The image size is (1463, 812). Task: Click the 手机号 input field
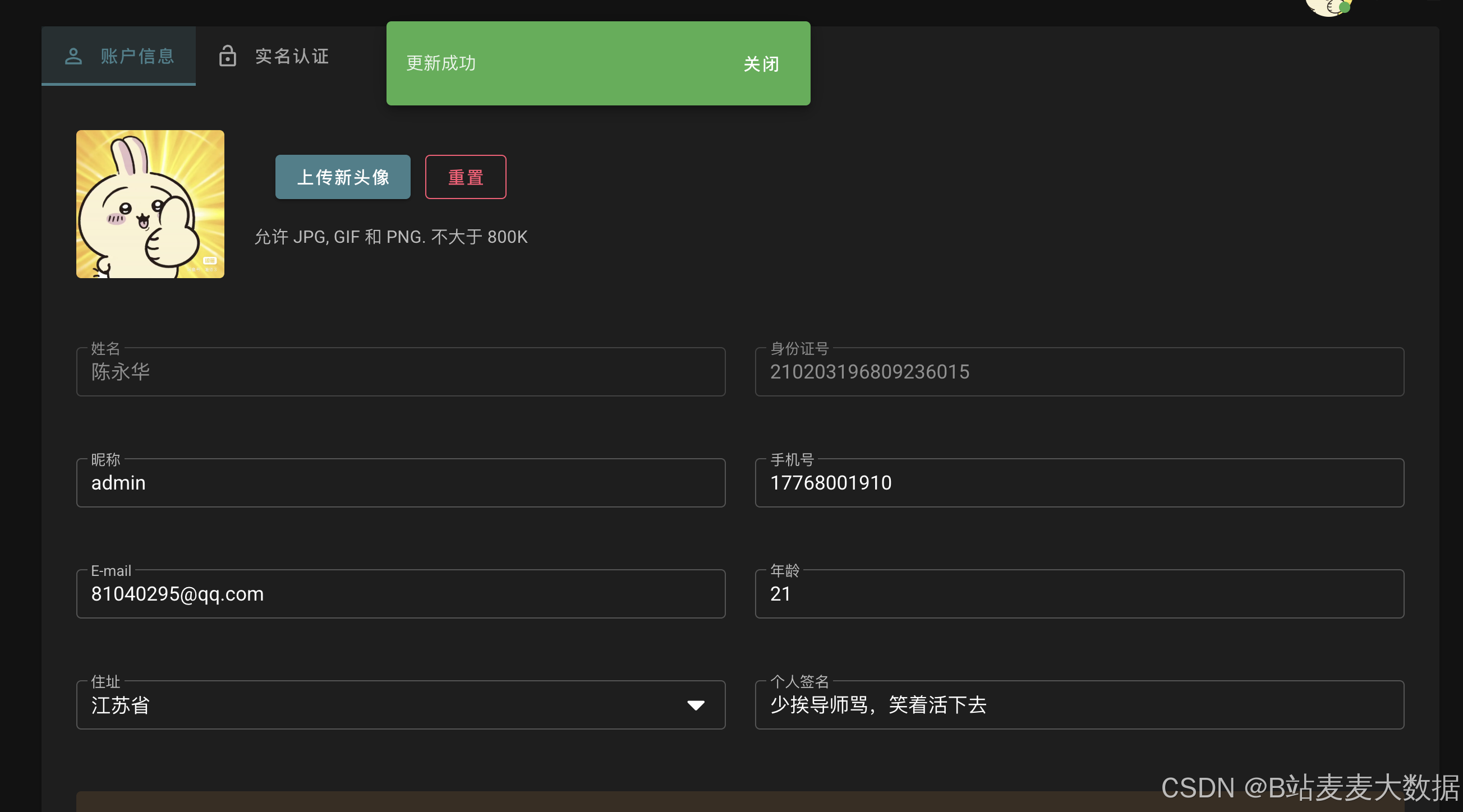point(1079,483)
